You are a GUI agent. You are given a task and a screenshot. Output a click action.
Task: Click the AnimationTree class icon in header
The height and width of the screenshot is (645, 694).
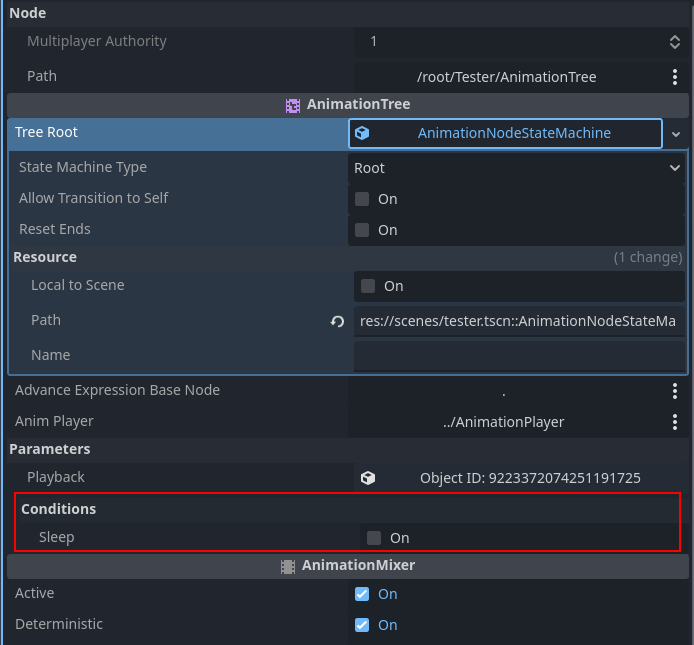pyautogui.click(x=293, y=105)
